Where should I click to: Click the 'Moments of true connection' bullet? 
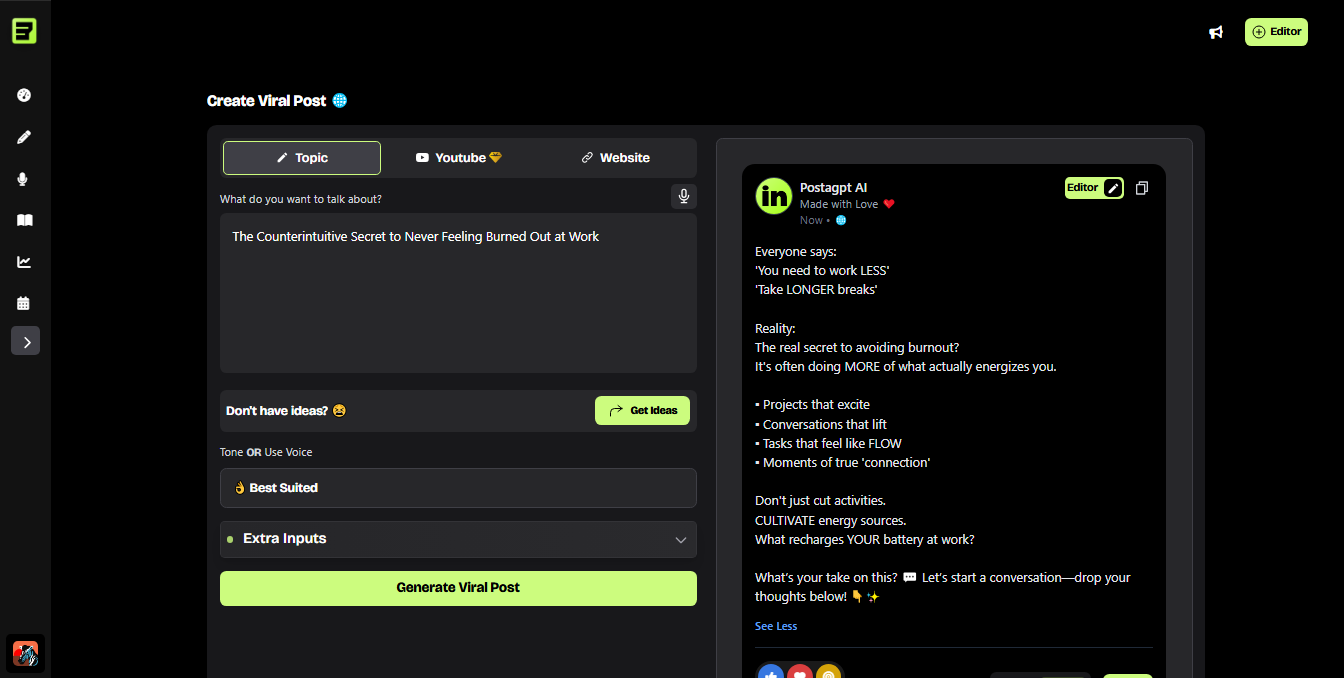coord(842,463)
